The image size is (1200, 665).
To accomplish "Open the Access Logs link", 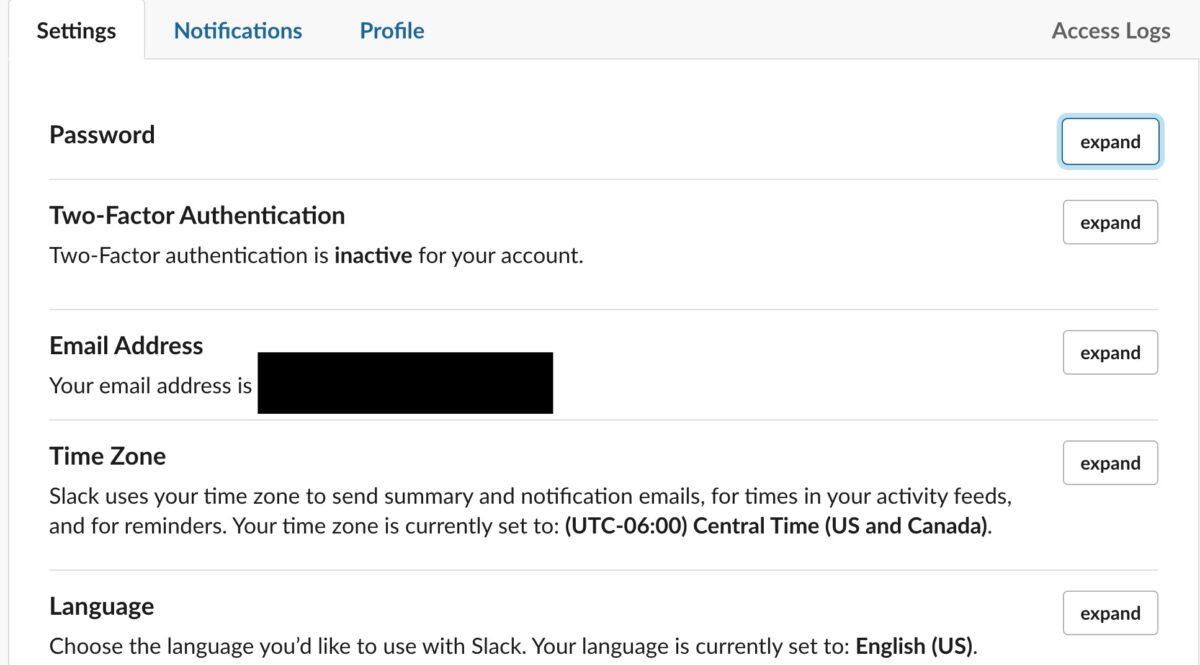I will [x=1110, y=31].
